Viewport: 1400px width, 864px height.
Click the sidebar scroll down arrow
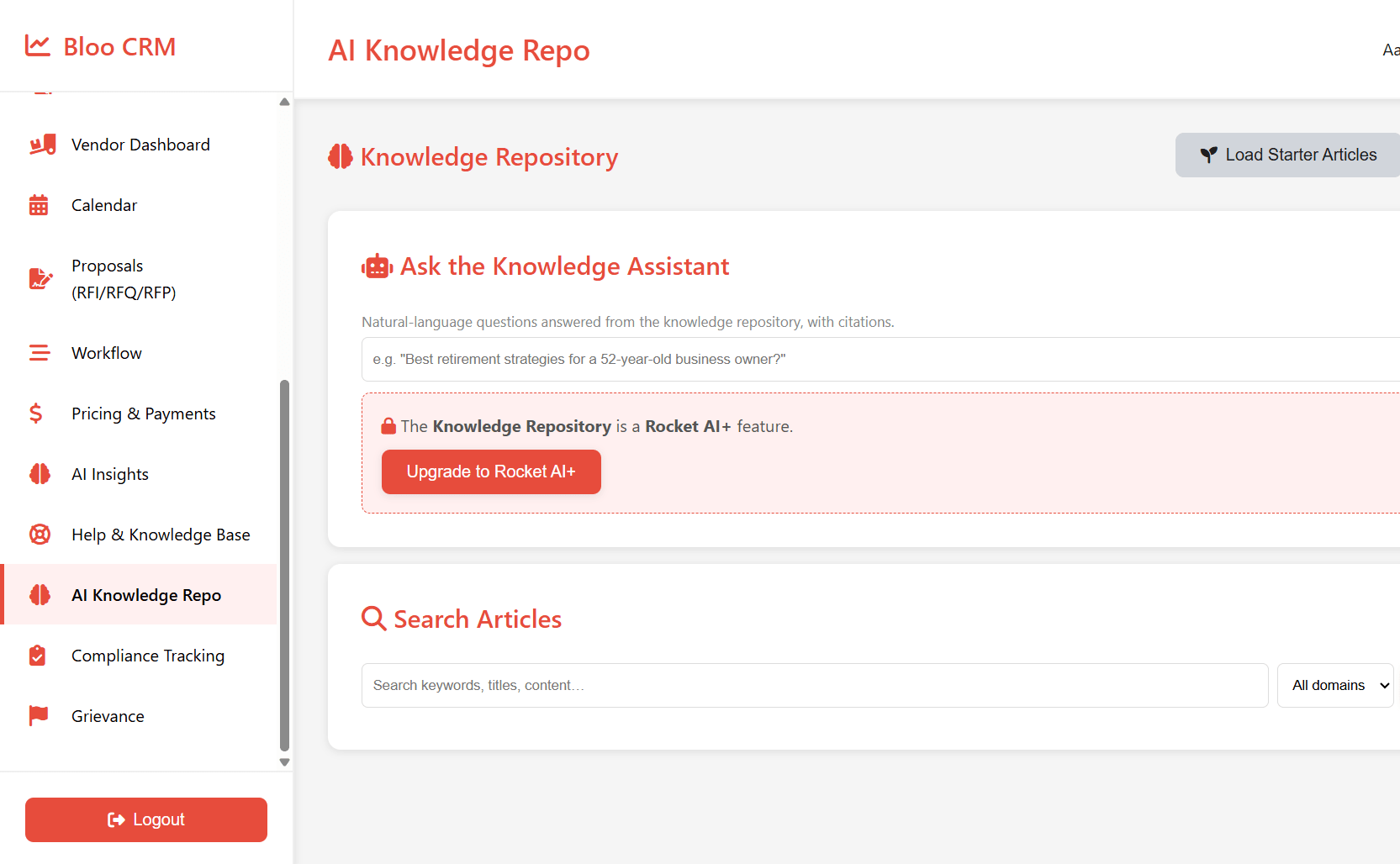pyautogui.click(x=284, y=762)
